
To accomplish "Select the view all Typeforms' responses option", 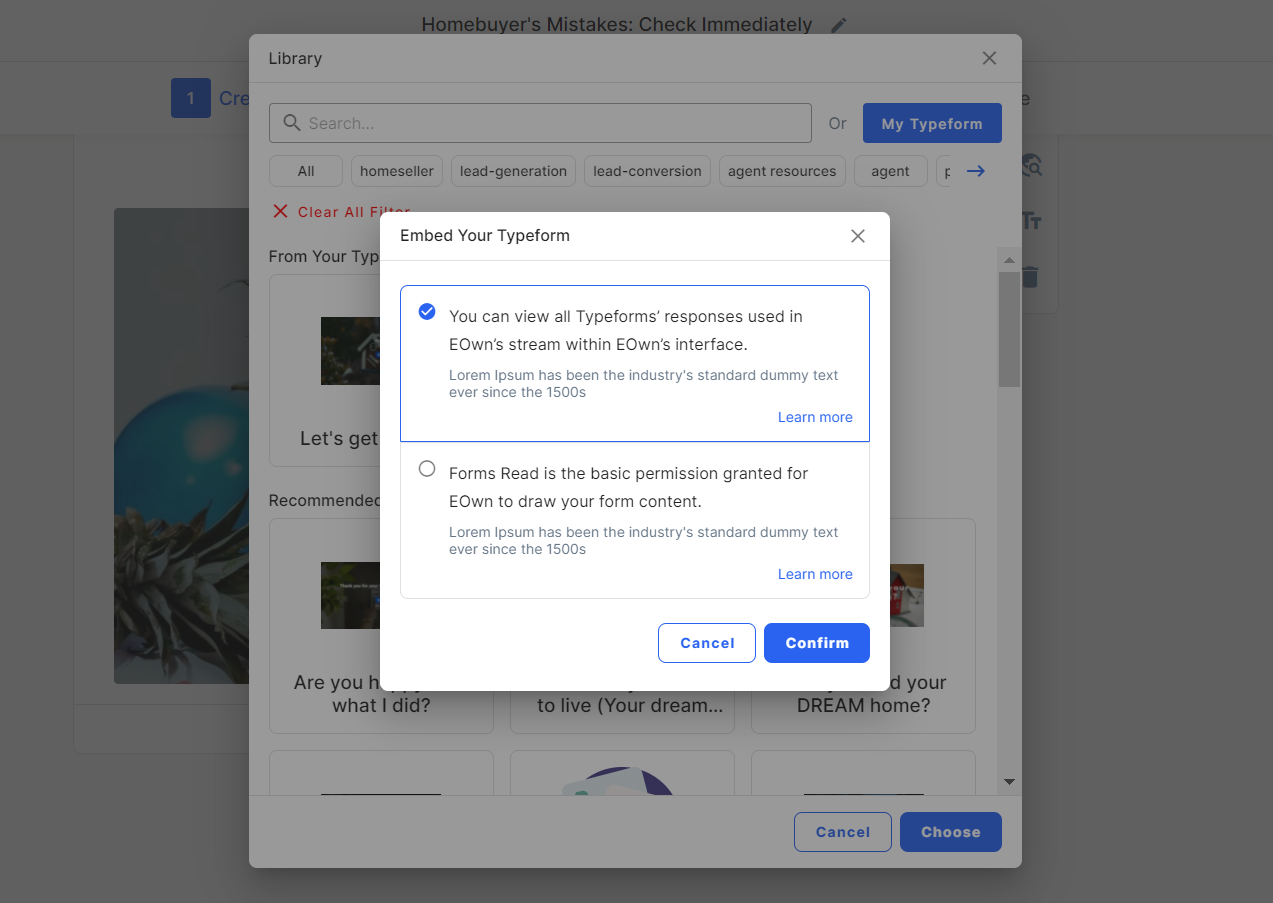I will pos(427,311).
